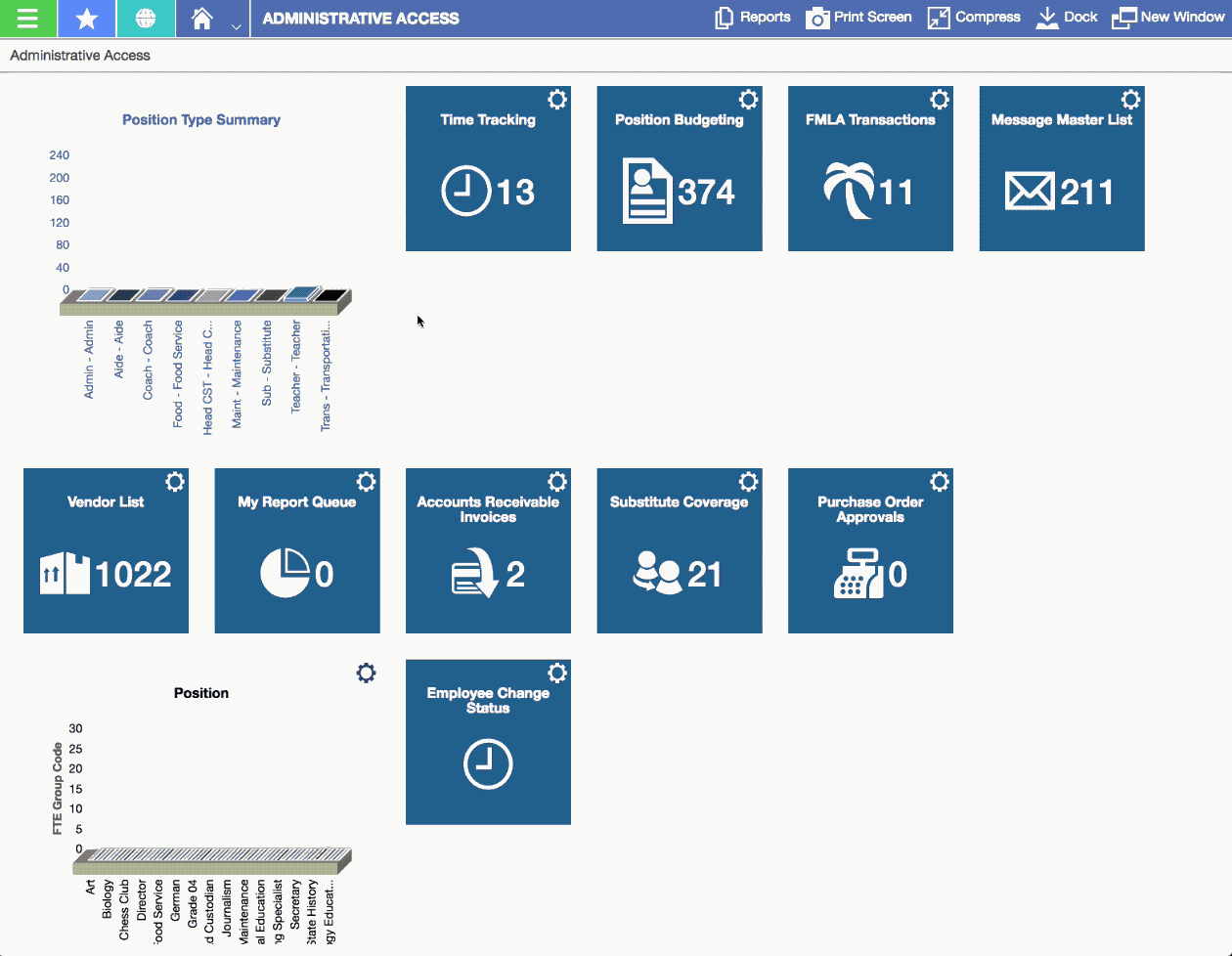
Task: Click count 374 on Position Budgeting tile
Action: (706, 192)
